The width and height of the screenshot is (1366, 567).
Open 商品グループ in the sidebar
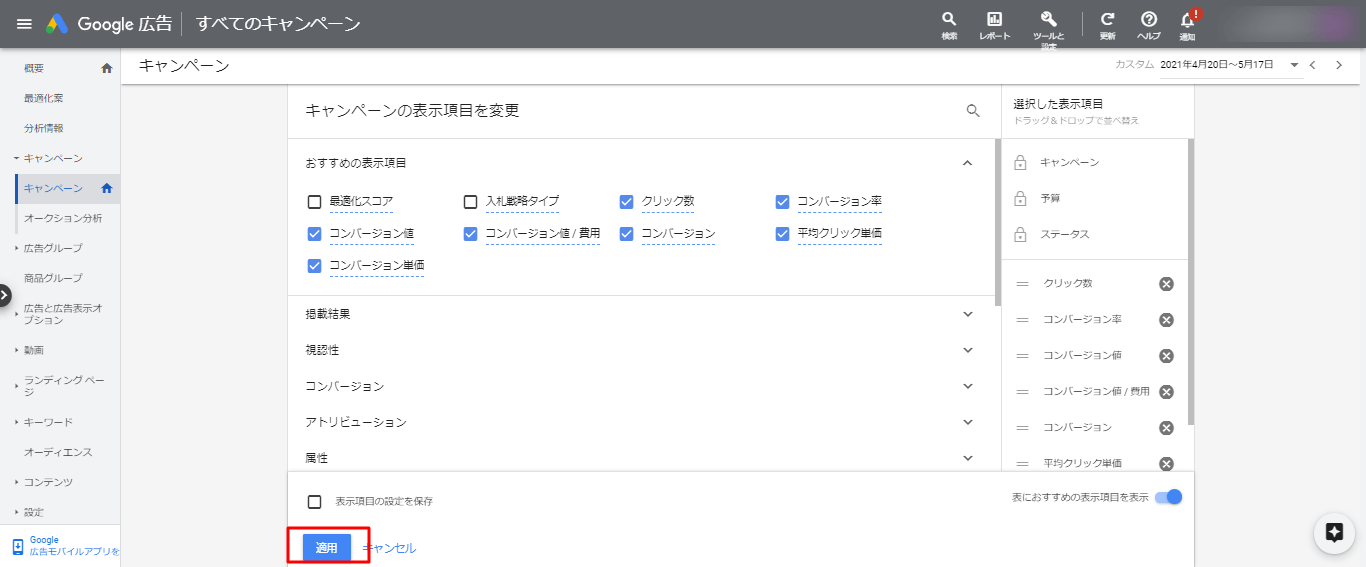click(x=53, y=278)
